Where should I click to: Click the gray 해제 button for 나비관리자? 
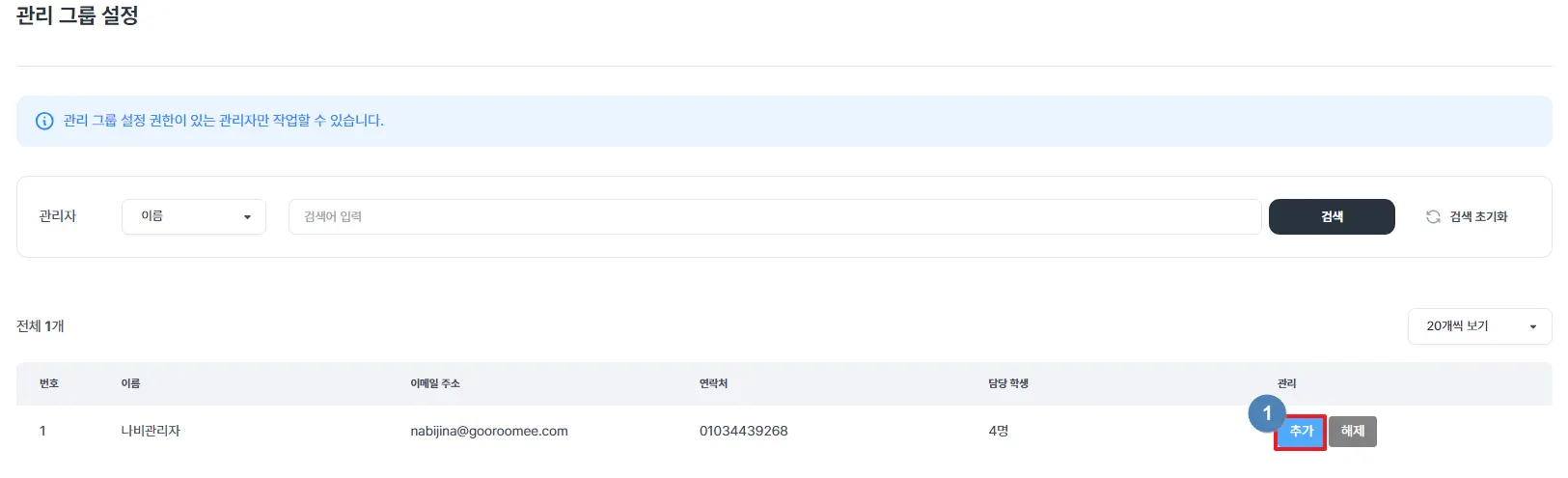(x=1353, y=432)
